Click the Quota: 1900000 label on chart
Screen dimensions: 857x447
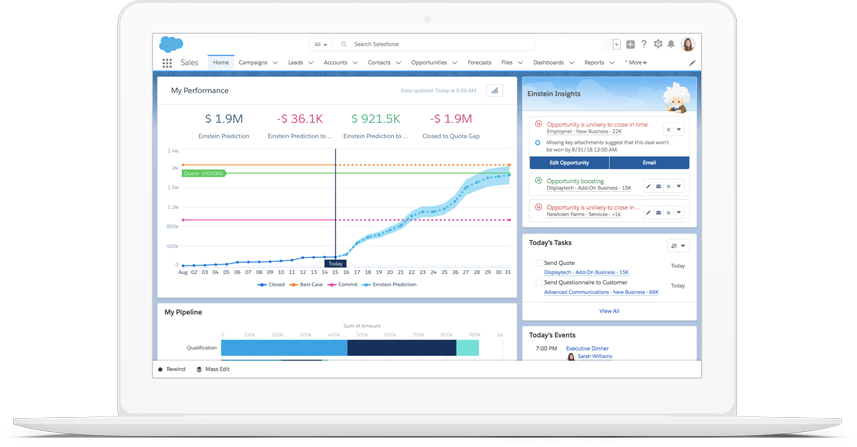[203, 173]
